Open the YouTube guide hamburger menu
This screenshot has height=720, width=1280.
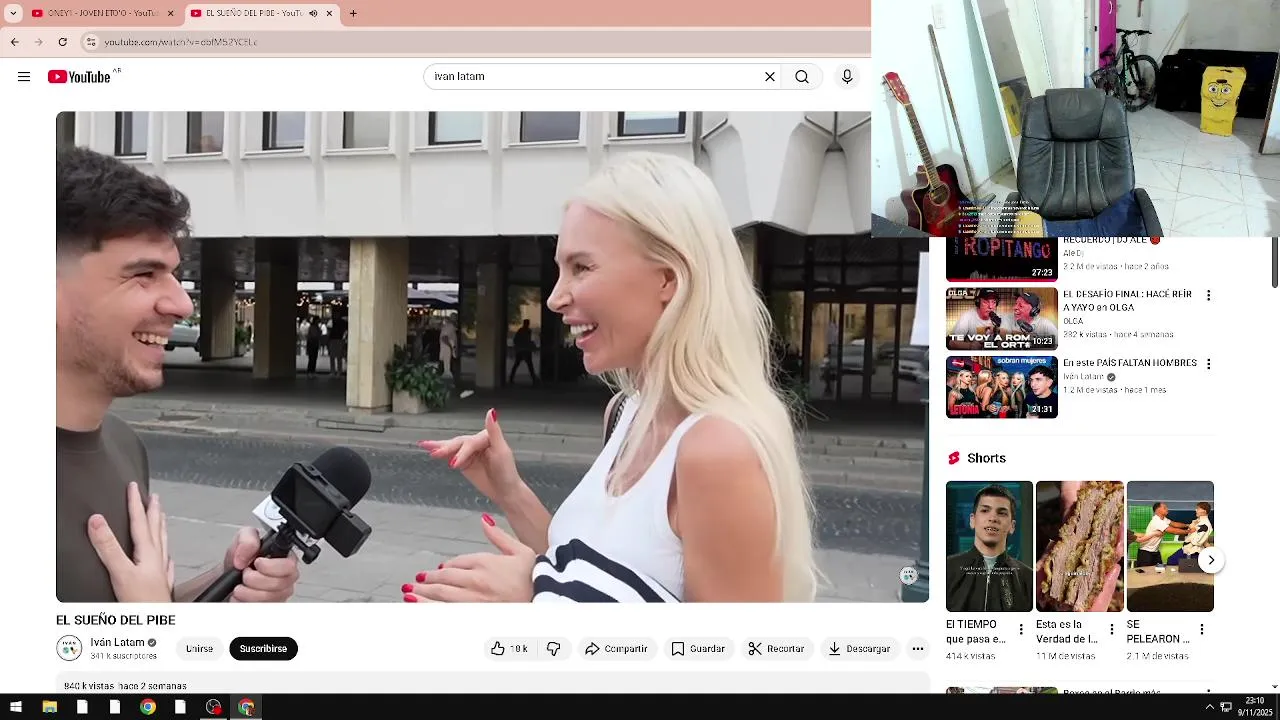[x=24, y=77]
